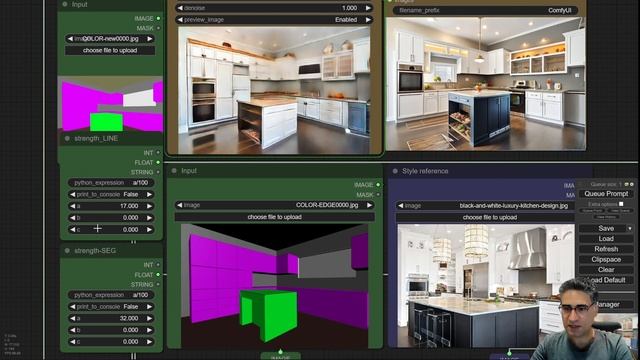The height and width of the screenshot is (360, 640).
Task: Edit the python_expression field in strength-SEG
Action: pyautogui.click(x=111, y=295)
